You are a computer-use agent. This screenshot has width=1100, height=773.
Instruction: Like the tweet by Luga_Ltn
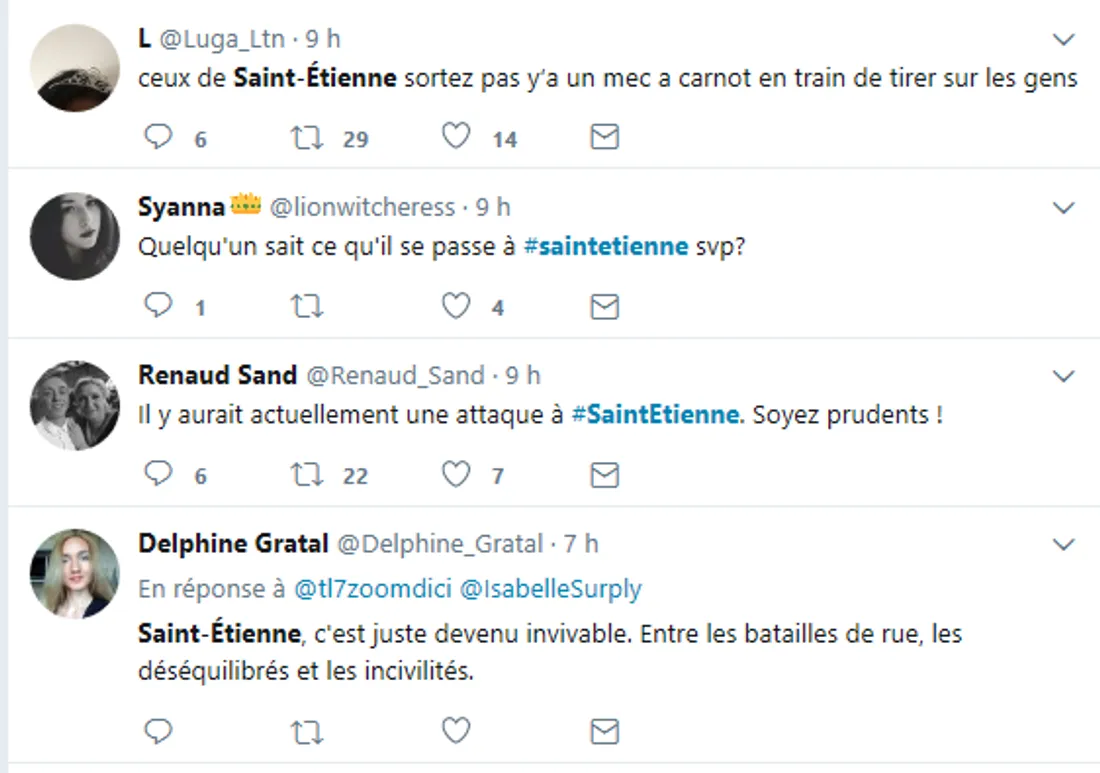point(456,137)
